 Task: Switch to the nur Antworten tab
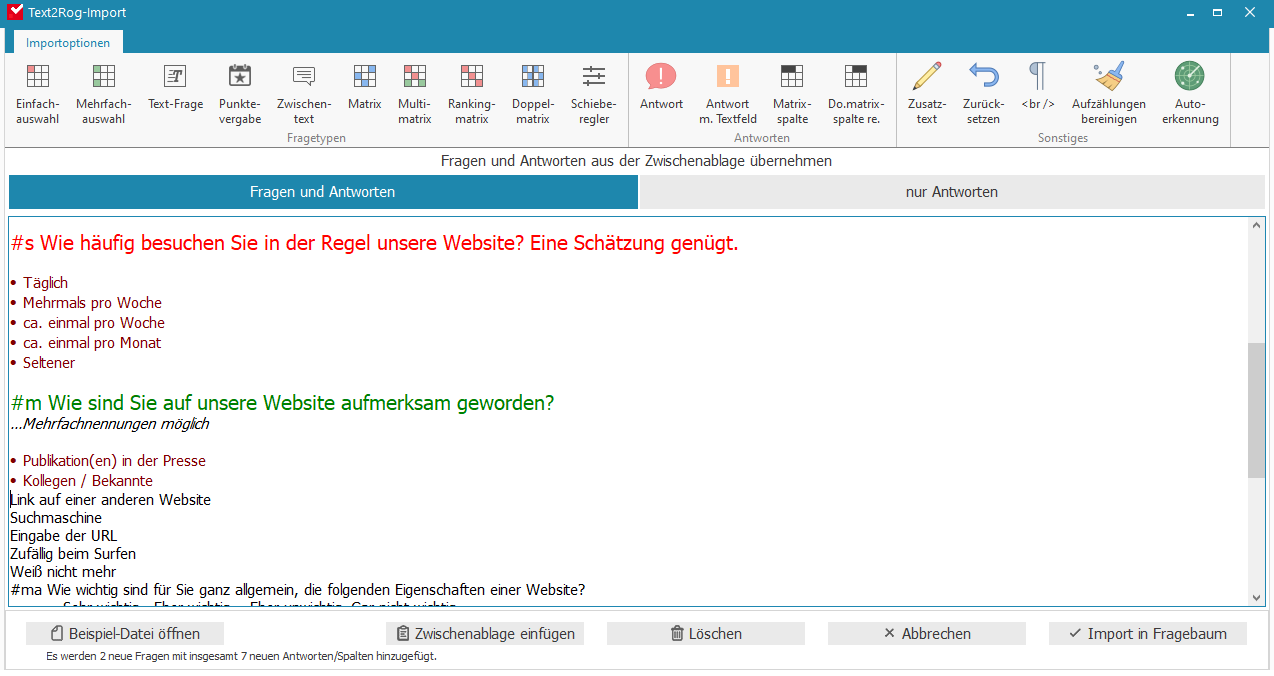(951, 192)
